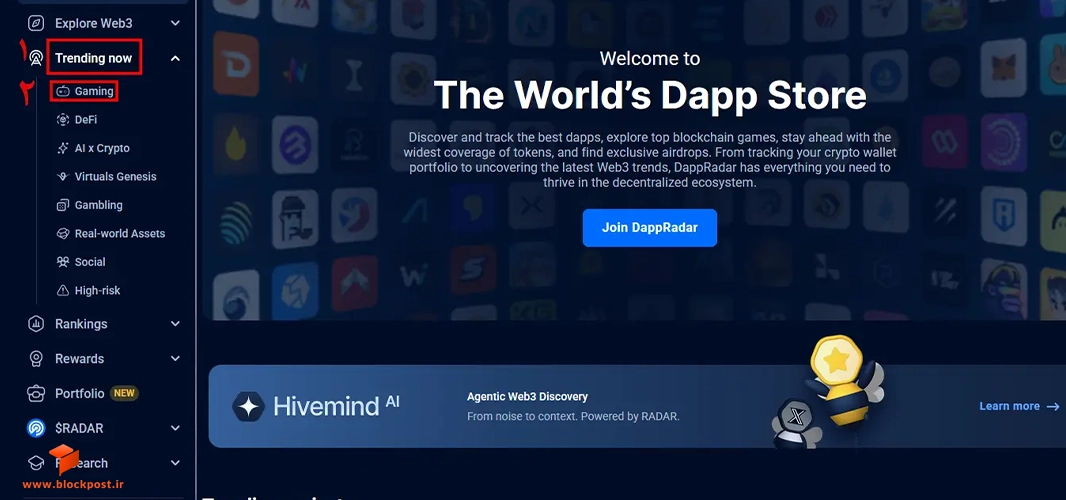
Task: Expand the Rankings chevron
Action: (x=175, y=324)
